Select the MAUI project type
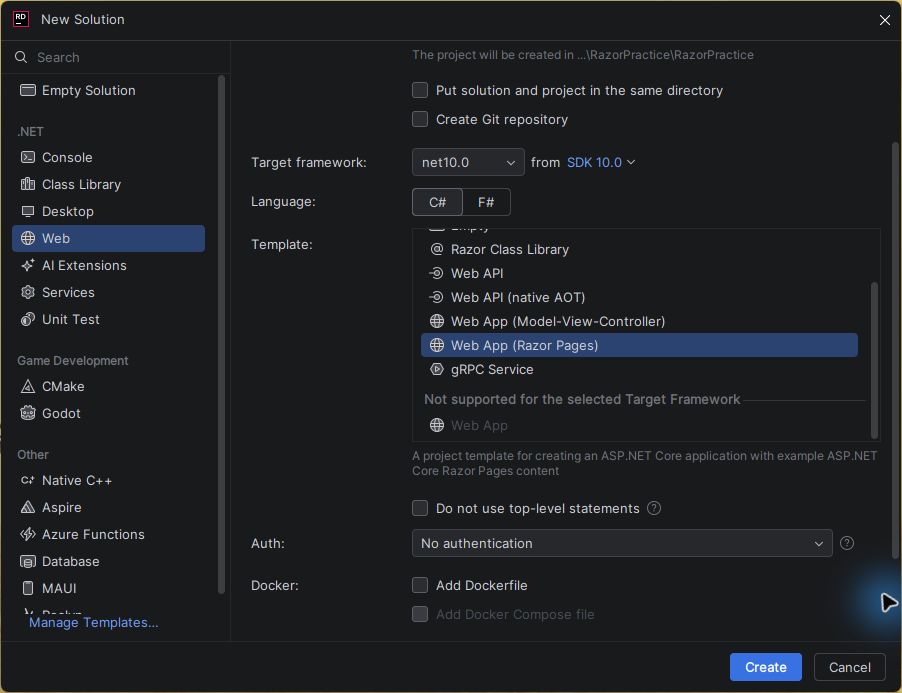Image resolution: width=902 pixels, height=693 pixels. point(108,588)
